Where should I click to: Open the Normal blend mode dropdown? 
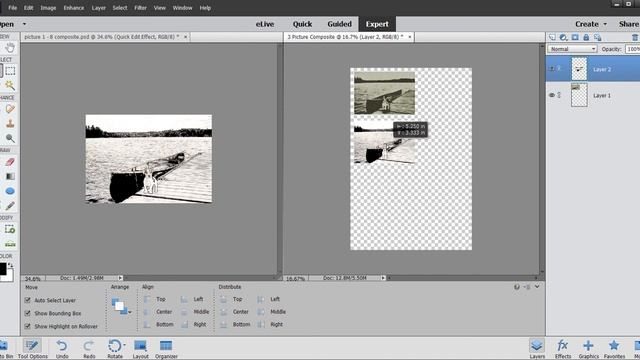(572, 49)
